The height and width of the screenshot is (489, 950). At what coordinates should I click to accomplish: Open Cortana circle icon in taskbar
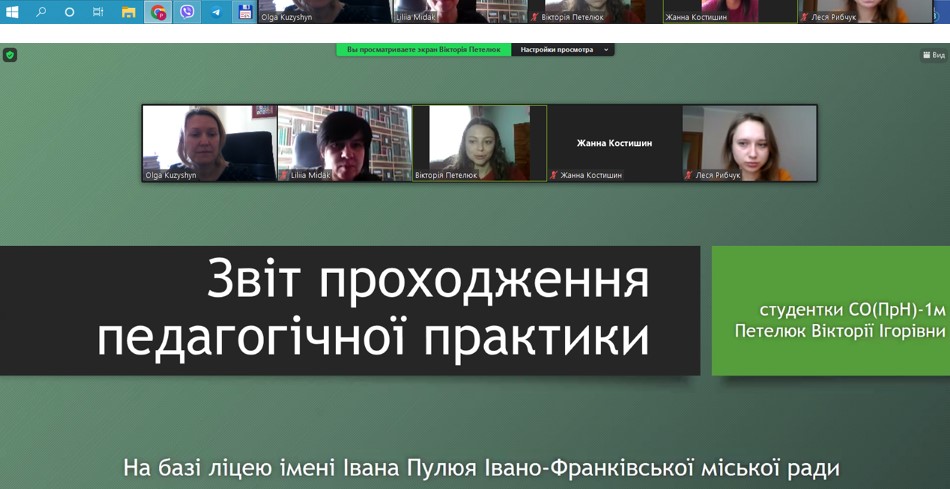tap(70, 12)
